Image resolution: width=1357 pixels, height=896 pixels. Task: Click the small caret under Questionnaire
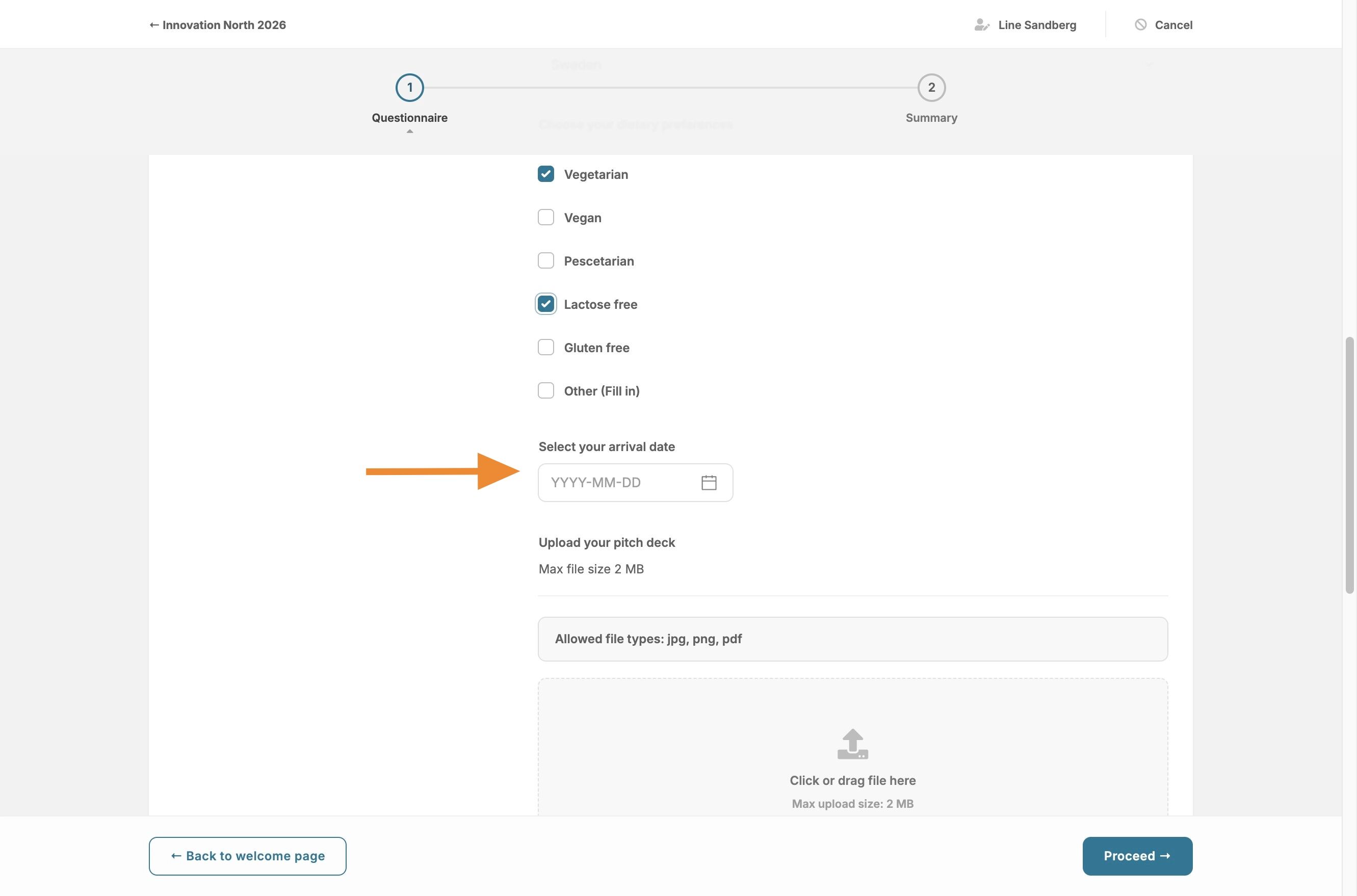[x=410, y=131]
